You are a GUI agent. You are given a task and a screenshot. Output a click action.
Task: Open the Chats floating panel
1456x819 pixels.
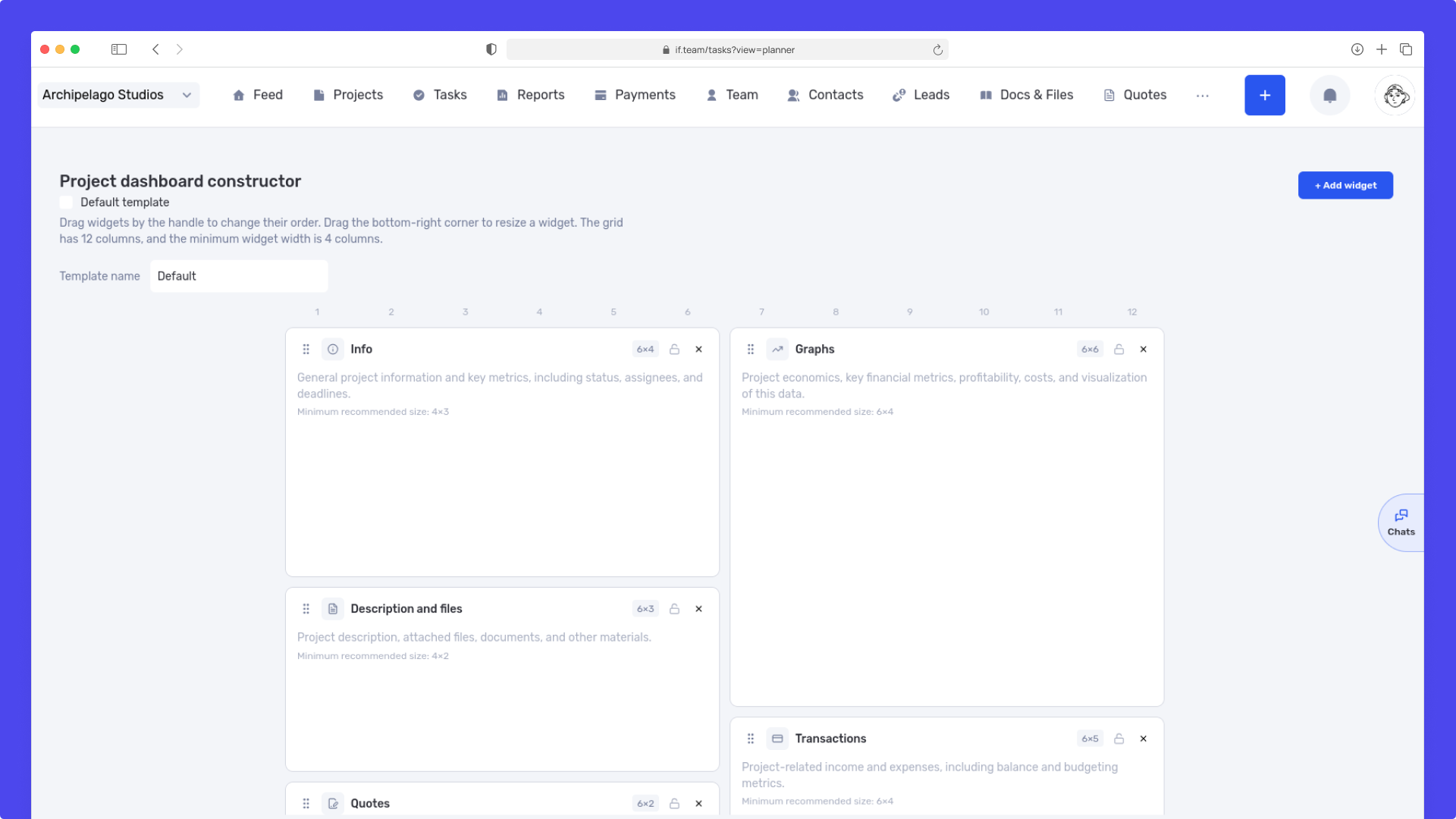coord(1401,522)
